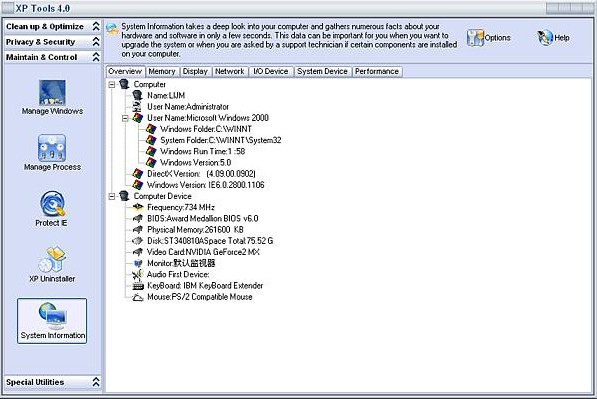Expand the Clean up & Optimize chevron
Screen dimensions: 597x399
click(96, 26)
